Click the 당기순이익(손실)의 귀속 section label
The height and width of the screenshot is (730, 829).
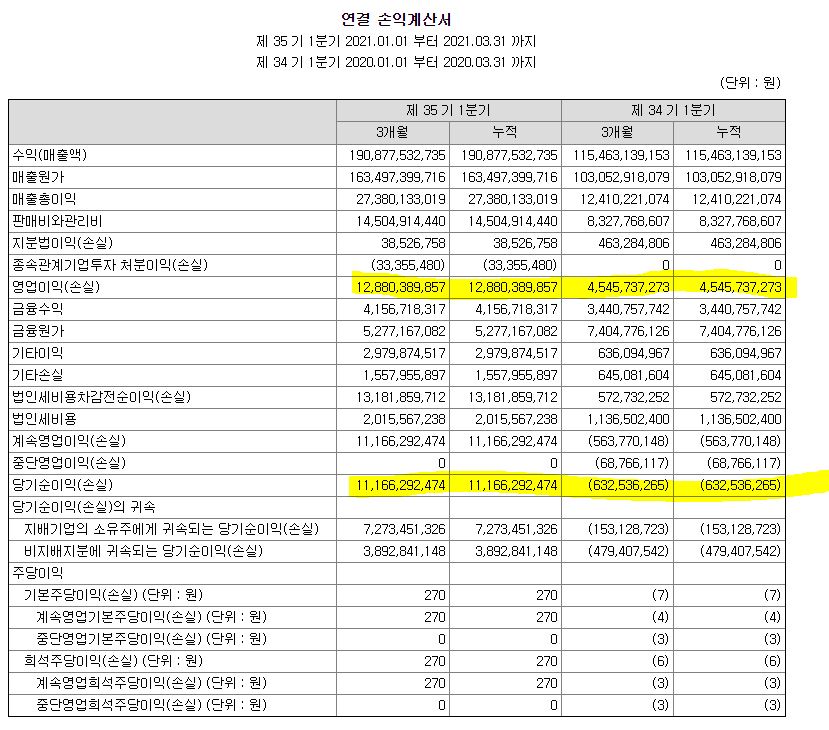84,507
